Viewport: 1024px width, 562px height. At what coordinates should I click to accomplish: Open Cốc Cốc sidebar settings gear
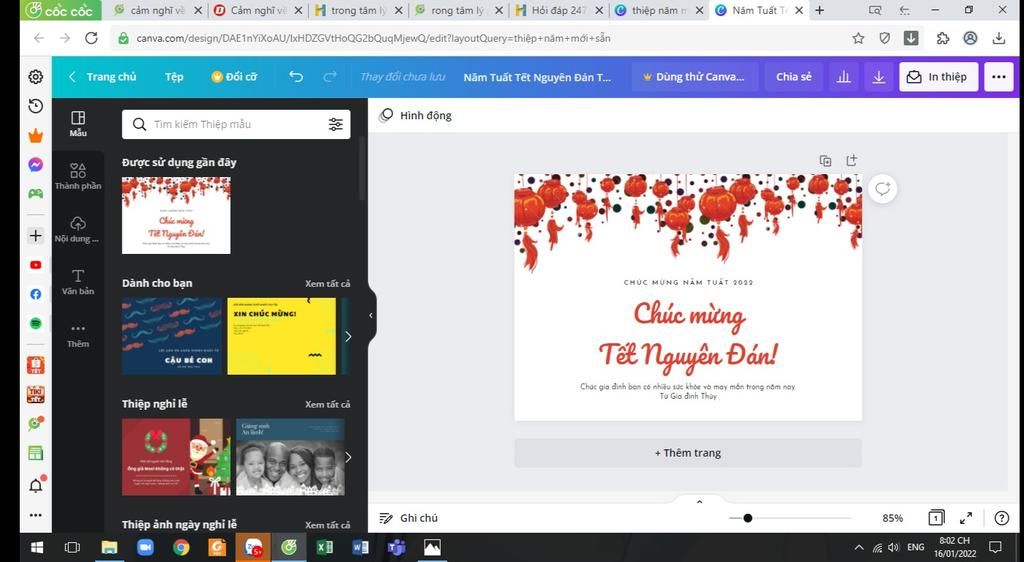tap(36, 76)
